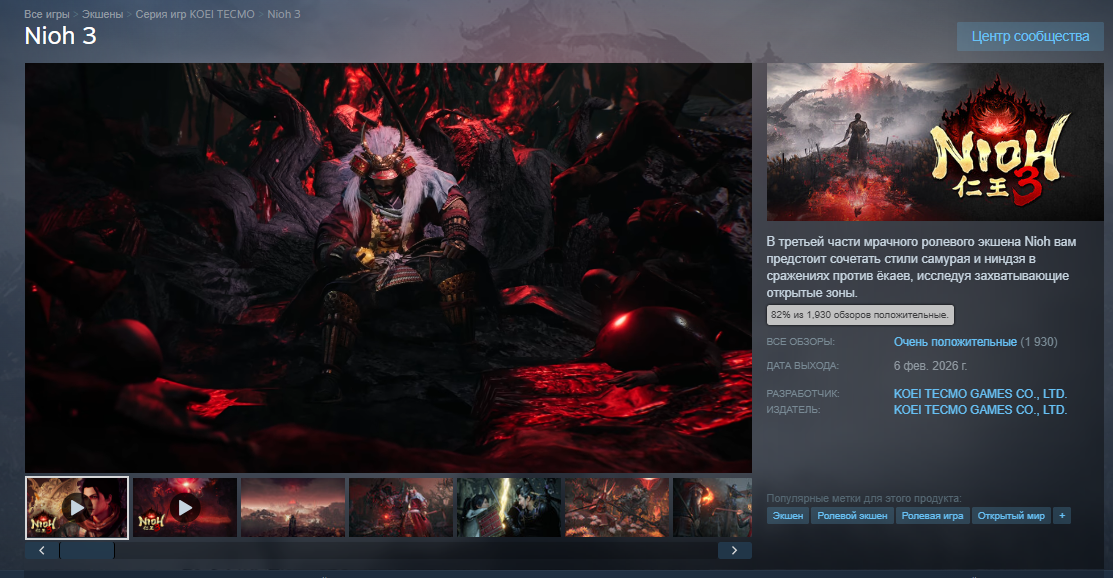Expand more tags with the plus button
The image size is (1113, 578).
[1061, 516]
